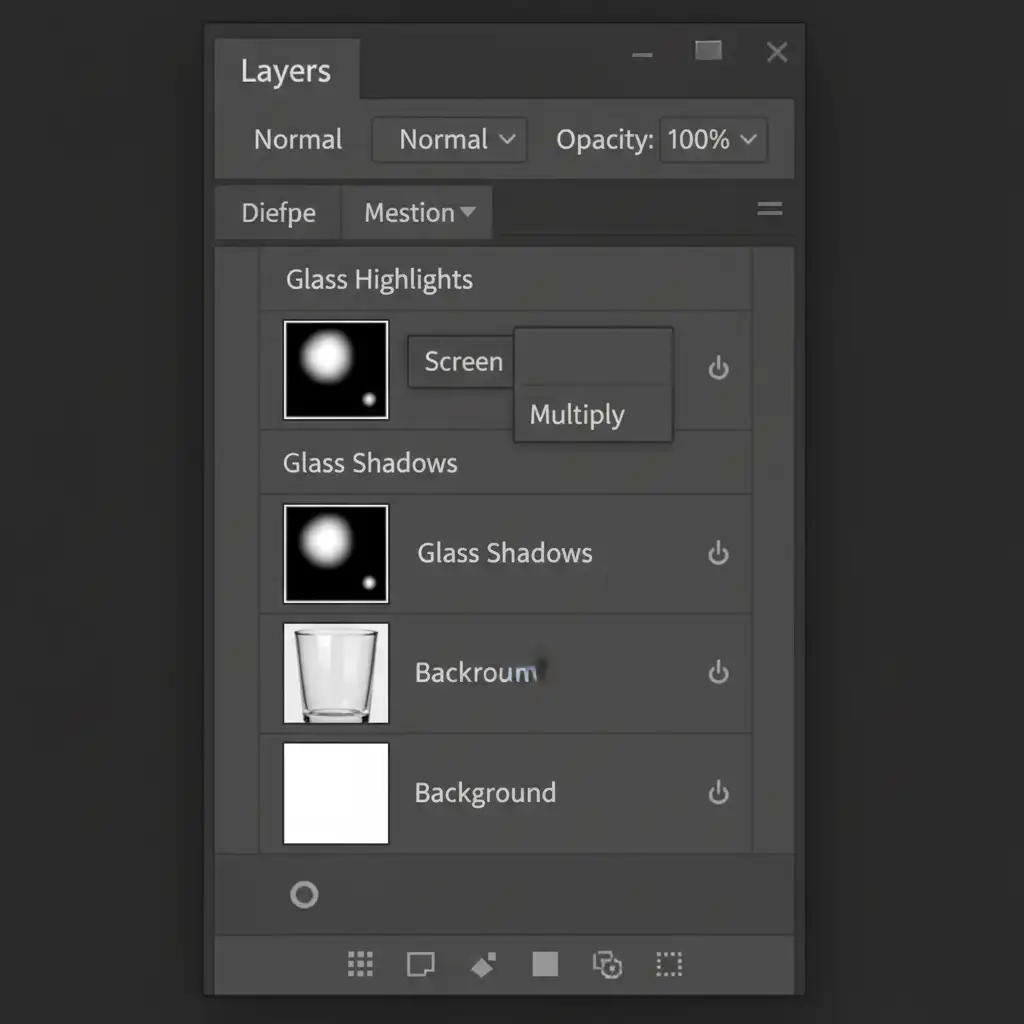
Task: Click the Screen blend mode button
Action: [x=462, y=362]
